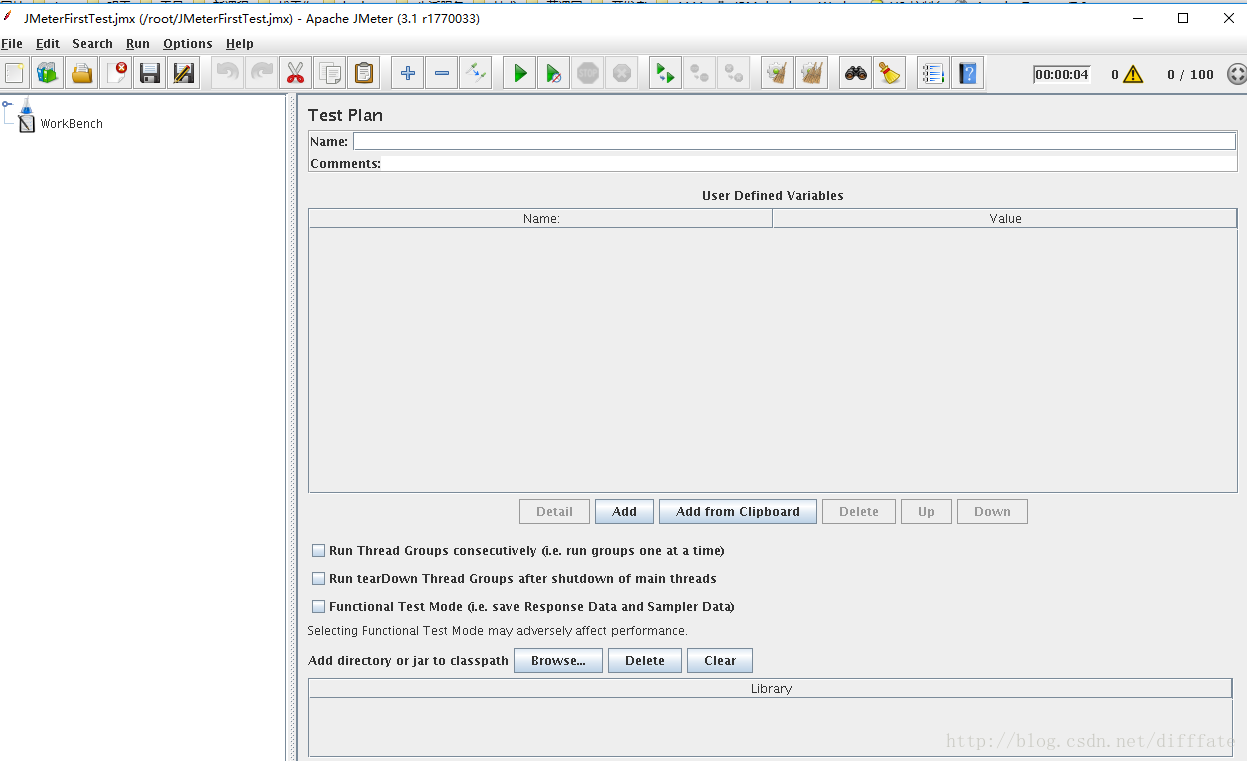
Task: Click the Toggle enable/disable icon
Action: pos(476,73)
